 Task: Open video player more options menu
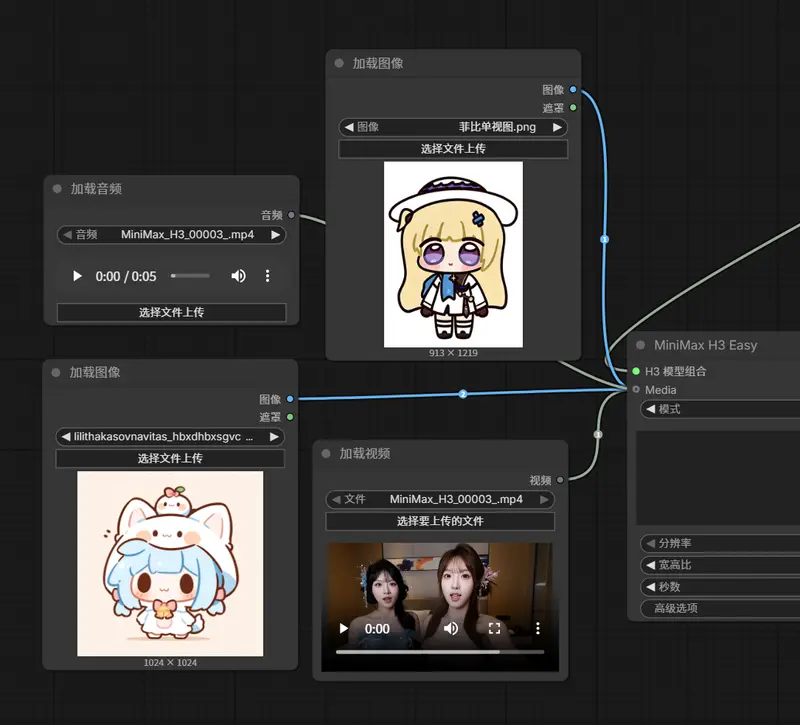pos(538,629)
